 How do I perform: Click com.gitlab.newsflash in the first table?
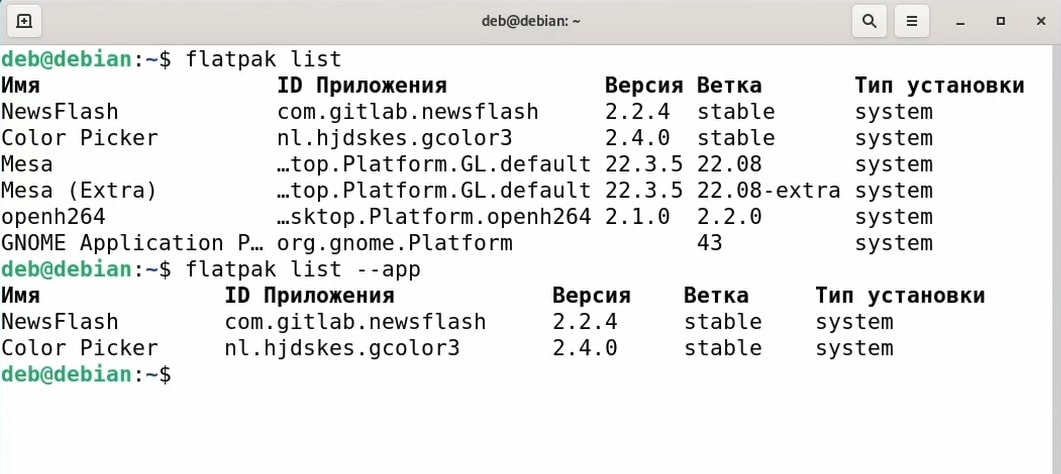point(408,112)
